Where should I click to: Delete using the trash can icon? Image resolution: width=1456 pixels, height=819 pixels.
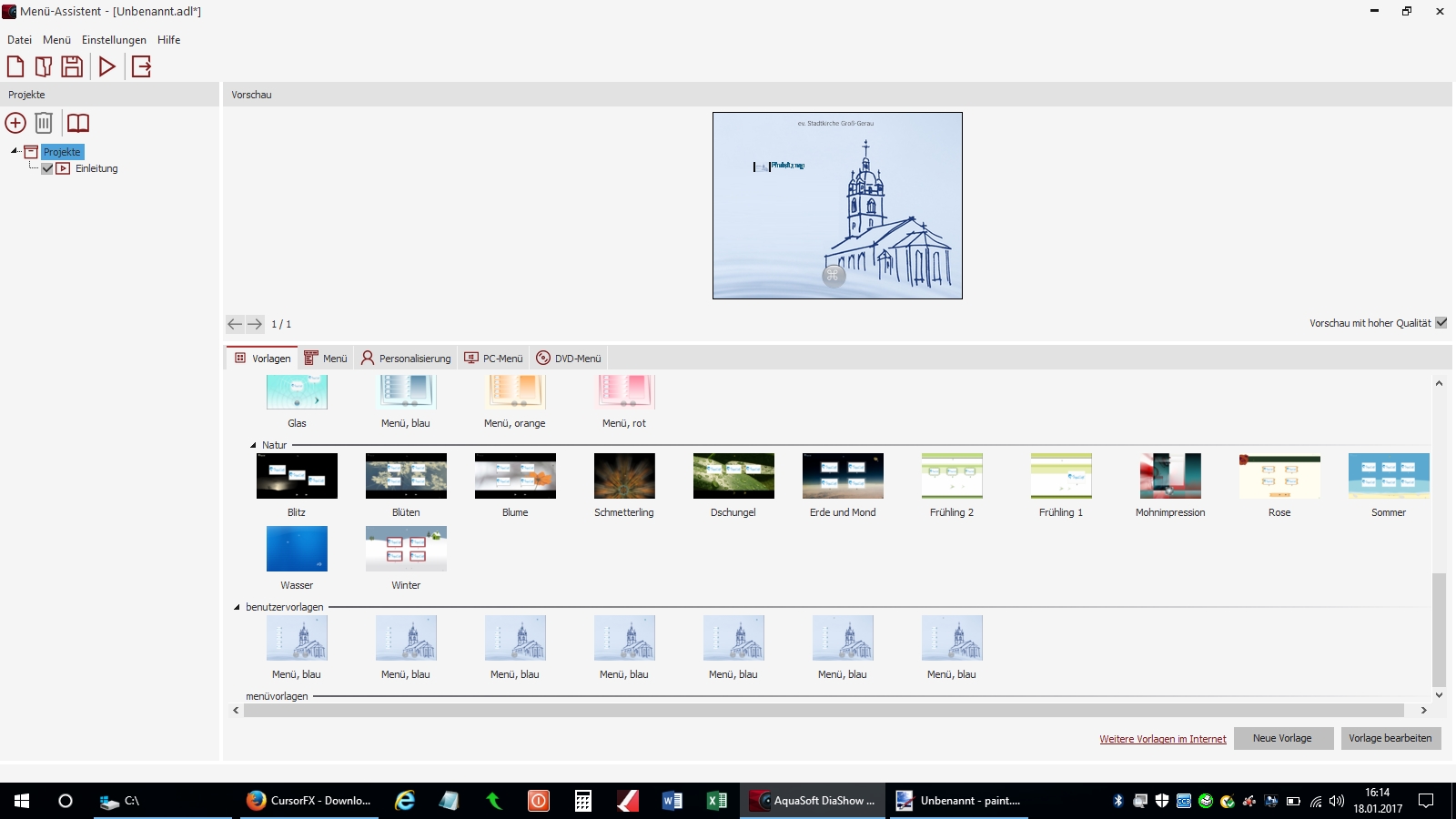point(44,123)
